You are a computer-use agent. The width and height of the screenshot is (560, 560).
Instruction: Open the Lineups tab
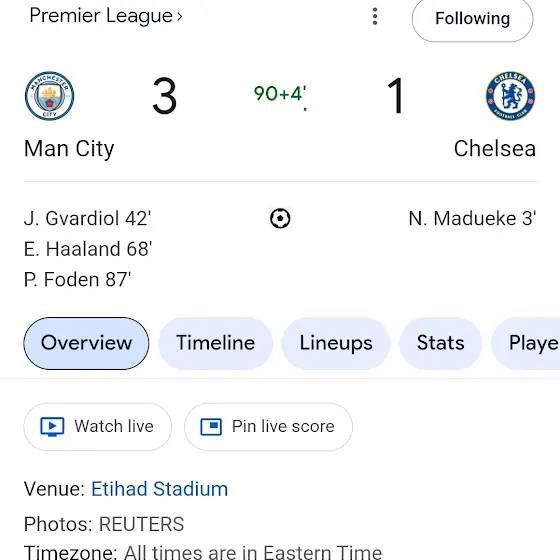click(x=336, y=343)
